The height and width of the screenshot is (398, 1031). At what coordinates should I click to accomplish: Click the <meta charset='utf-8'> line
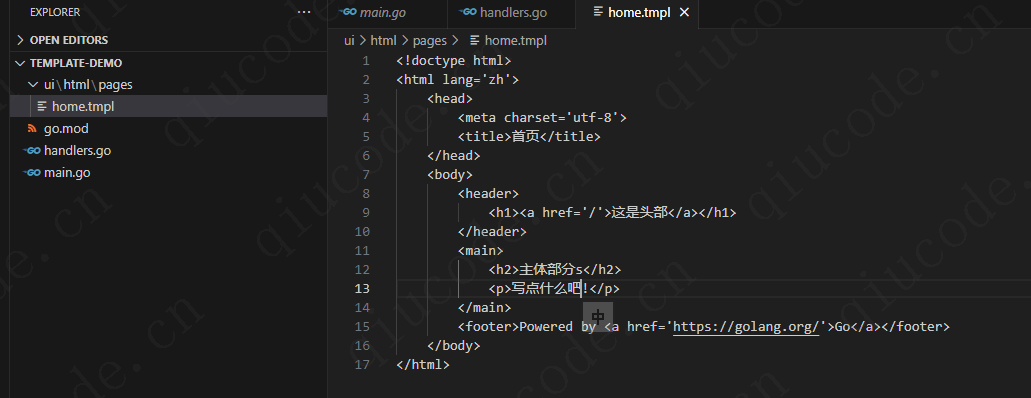pos(542,118)
